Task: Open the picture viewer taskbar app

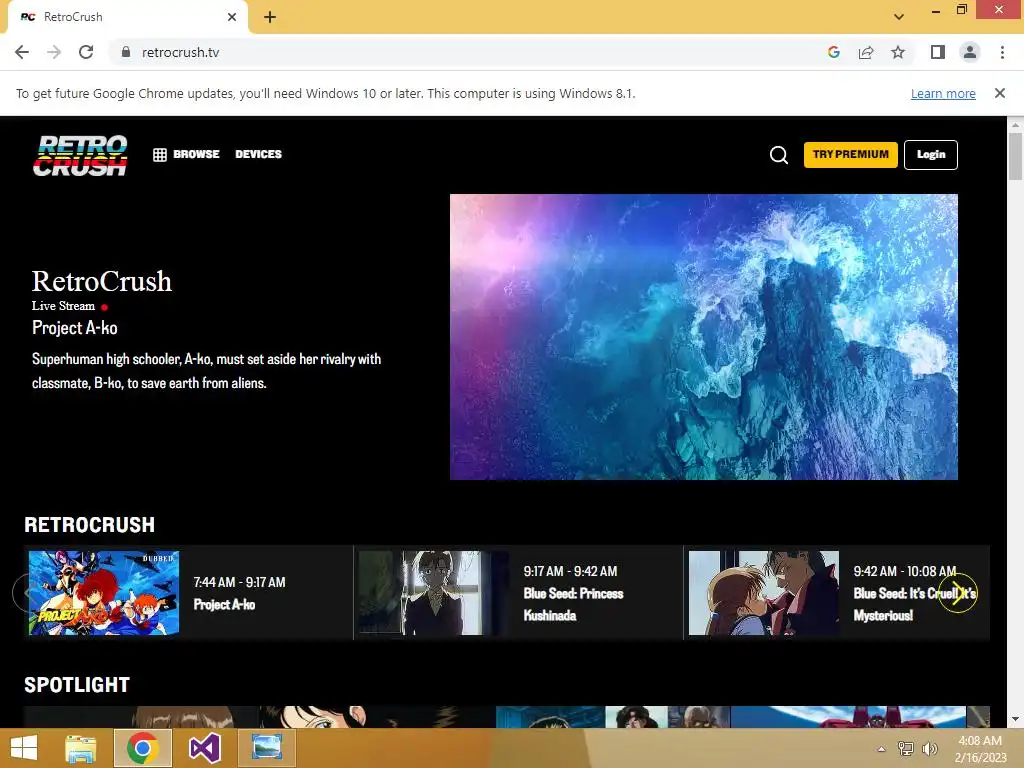Action: coord(266,748)
